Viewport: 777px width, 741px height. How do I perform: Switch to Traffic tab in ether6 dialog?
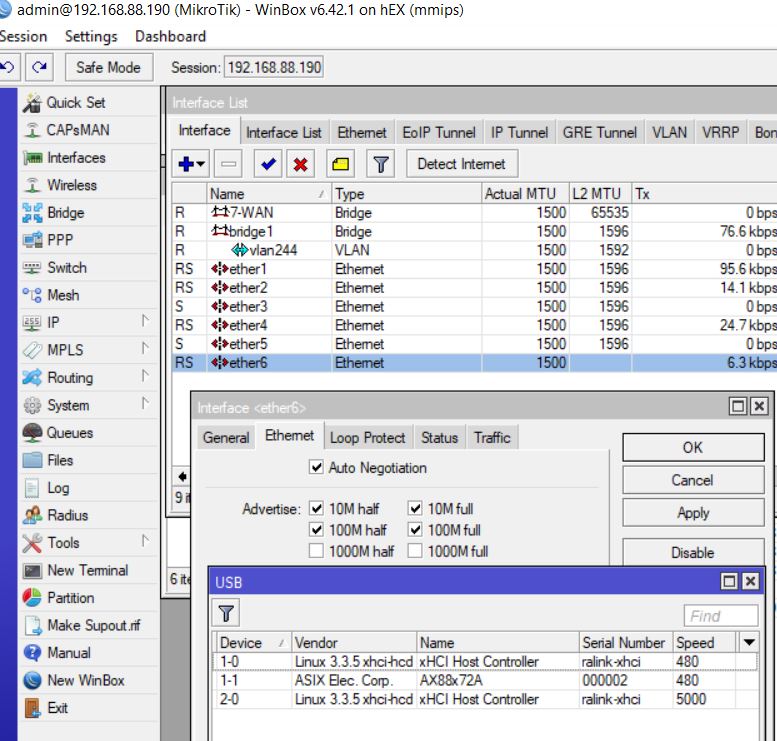coord(492,438)
